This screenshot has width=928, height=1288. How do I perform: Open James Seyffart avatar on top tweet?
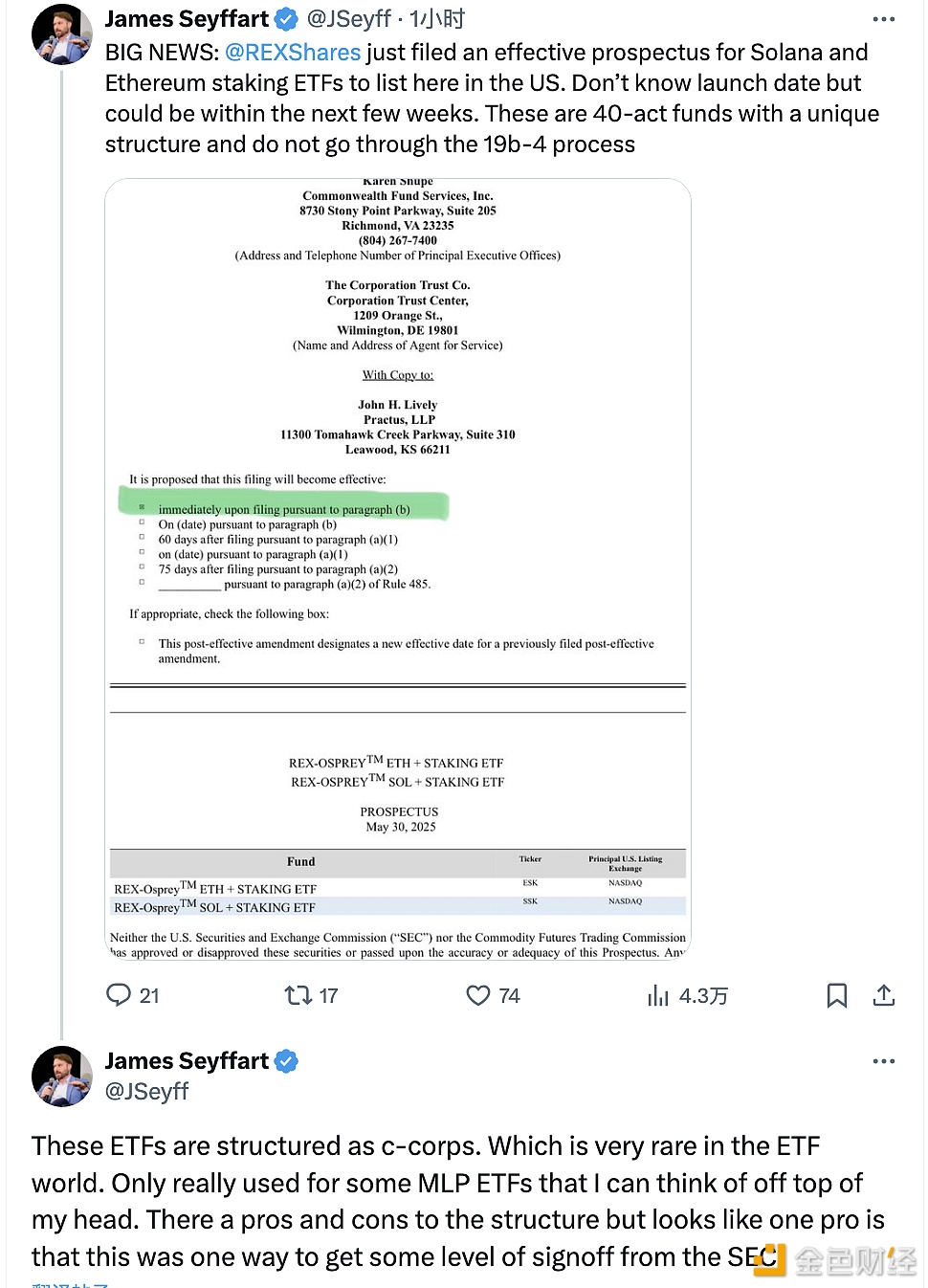point(62,34)
